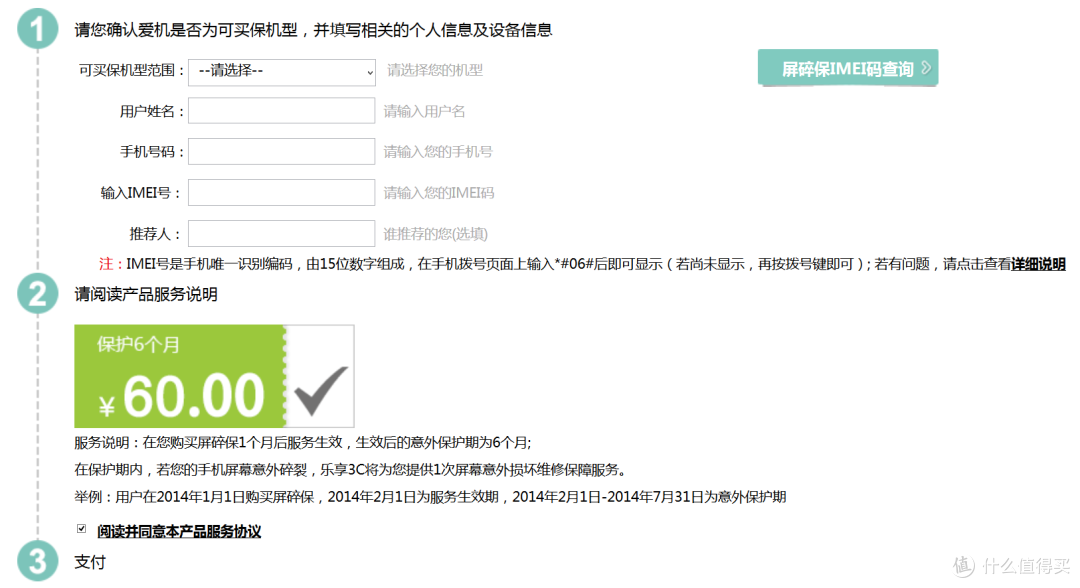1080x588 pixels.
Task: Click the hint text 请输入用户名
Action: click(424, 112)
